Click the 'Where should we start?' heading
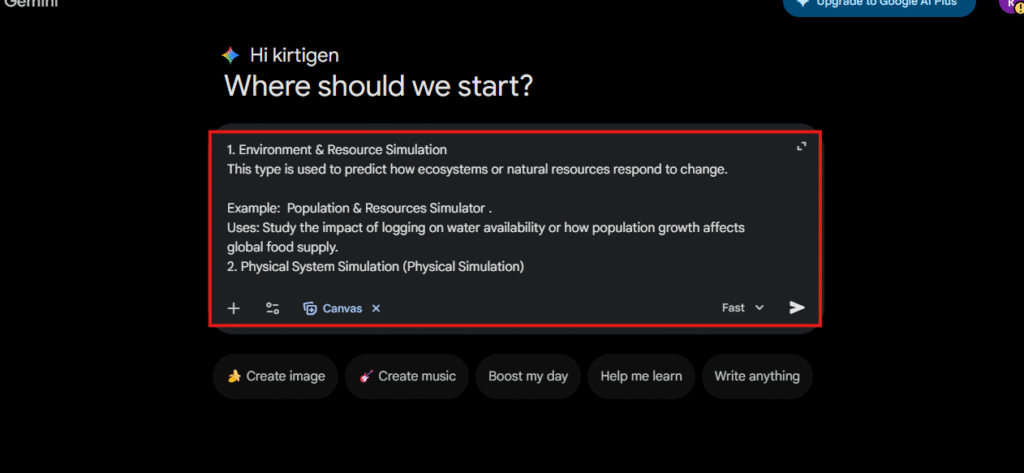This screenshot has height=473, width=1024. pos(378,86)
